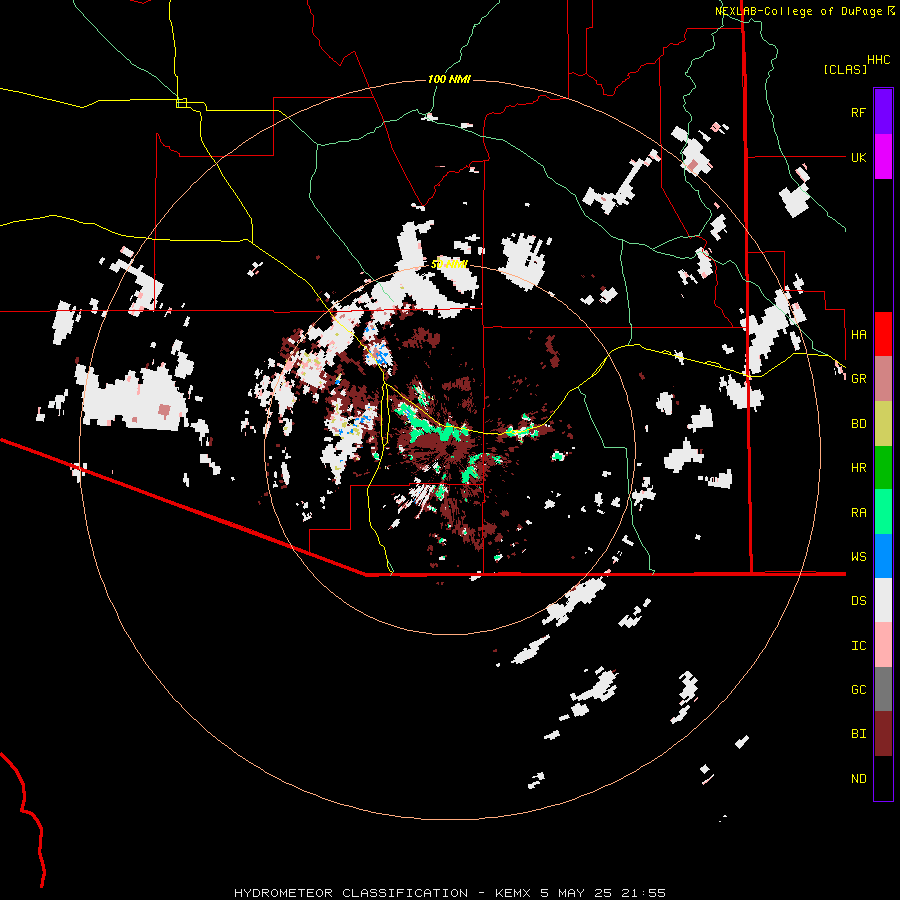
Task: Click the dark green HR color swatch
Action: click(x=883, y=468)
